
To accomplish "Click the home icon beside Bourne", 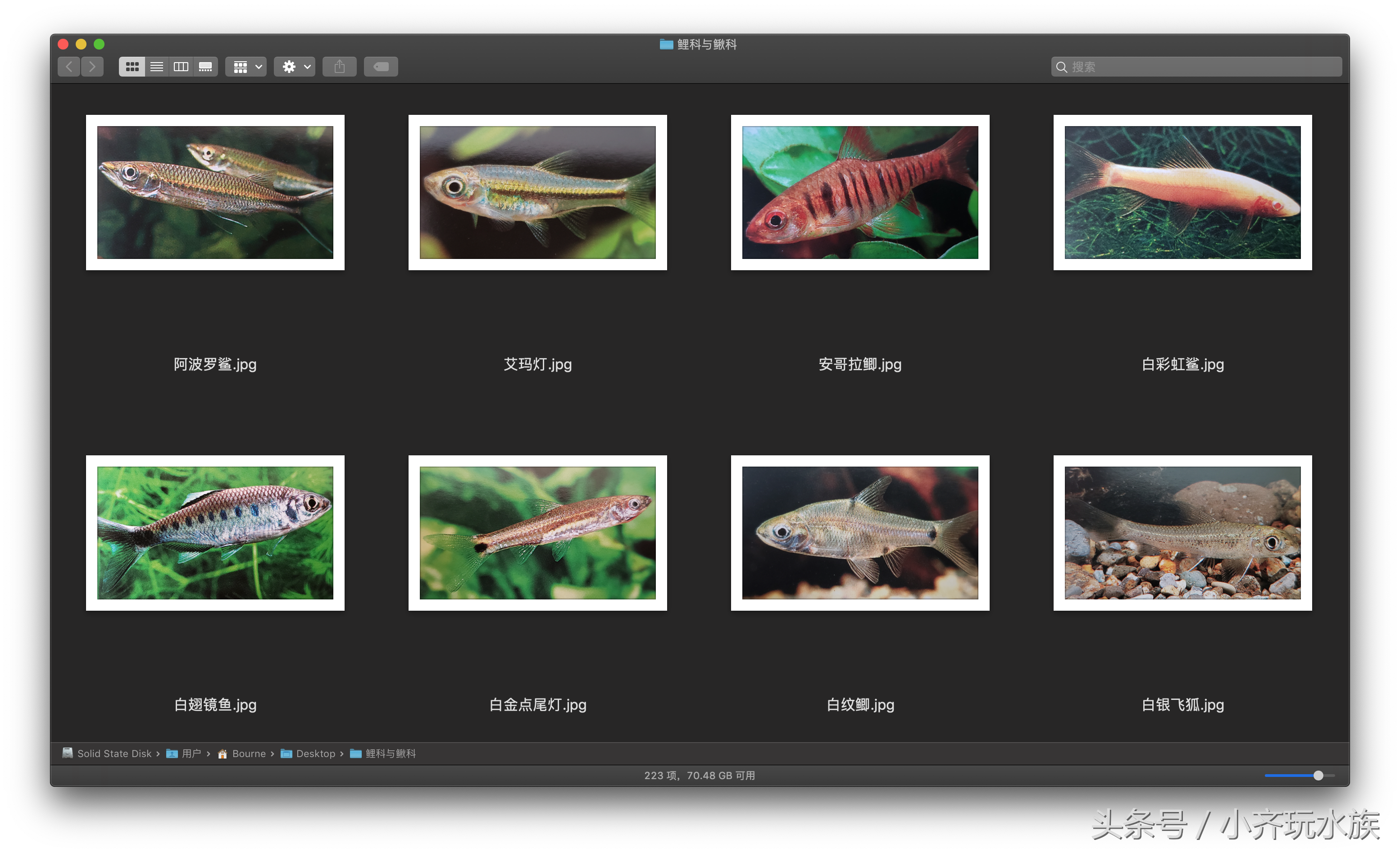I will [x=223, y=753].
